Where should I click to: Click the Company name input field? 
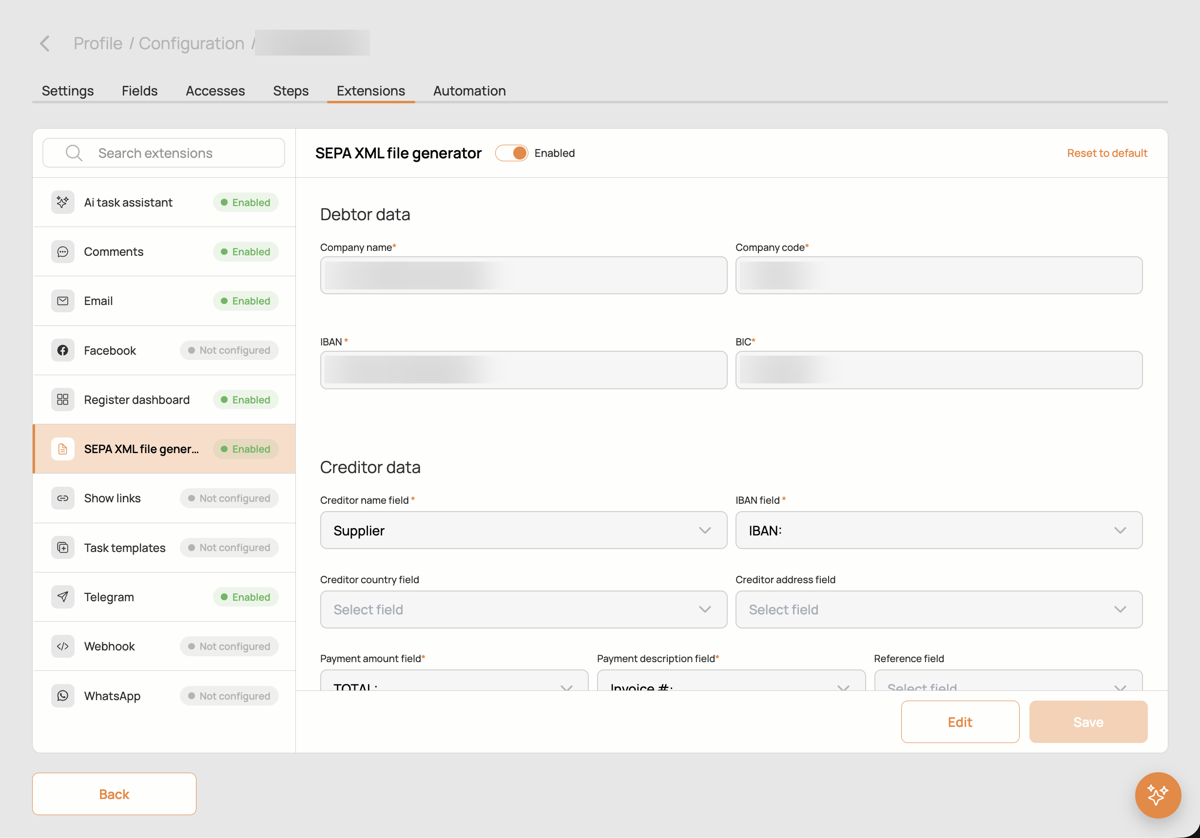coord(523,275)
